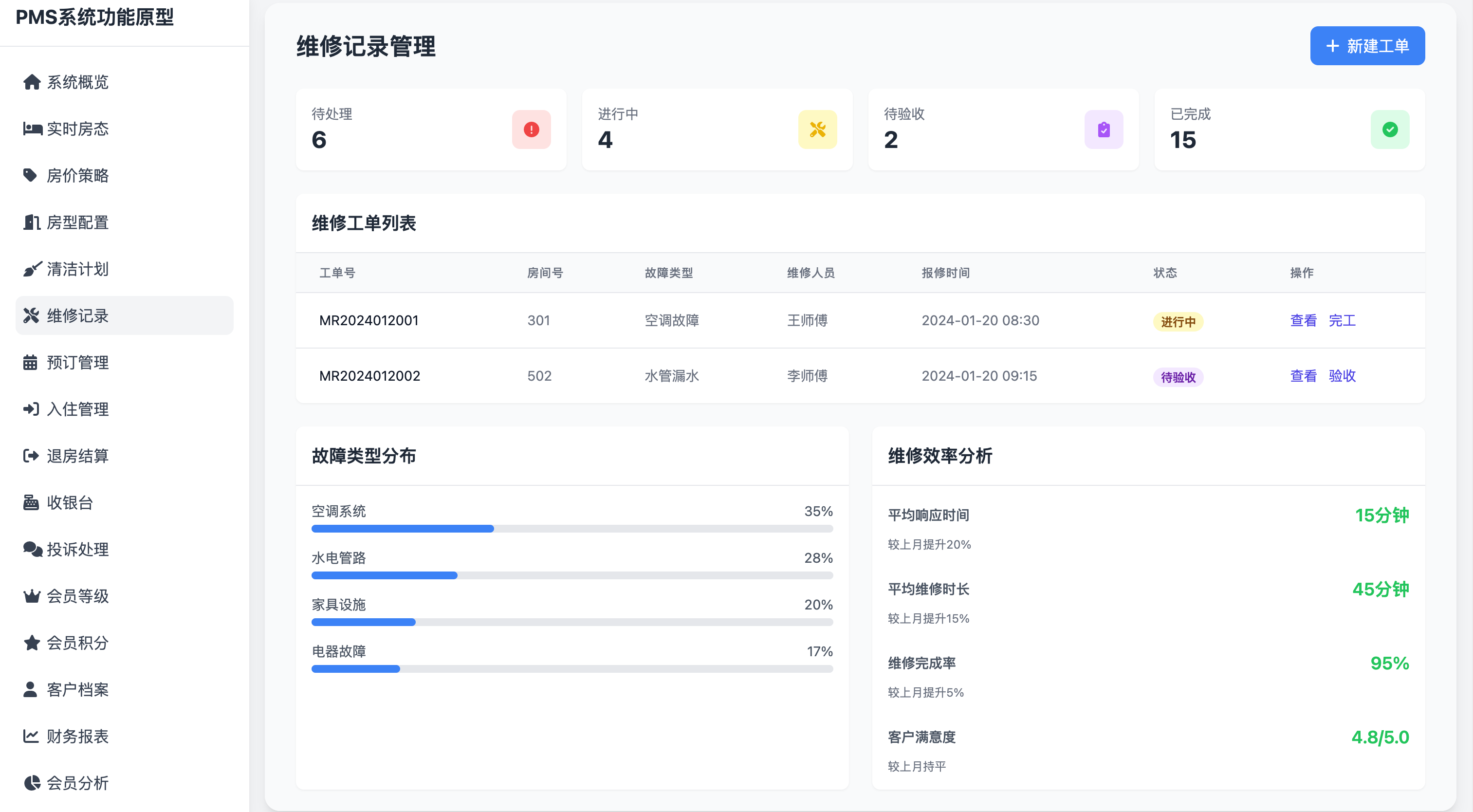Screen dimensions: 1473x812
Task: Click the 空调系统 35% progress bar
Action: click(572, 529)
